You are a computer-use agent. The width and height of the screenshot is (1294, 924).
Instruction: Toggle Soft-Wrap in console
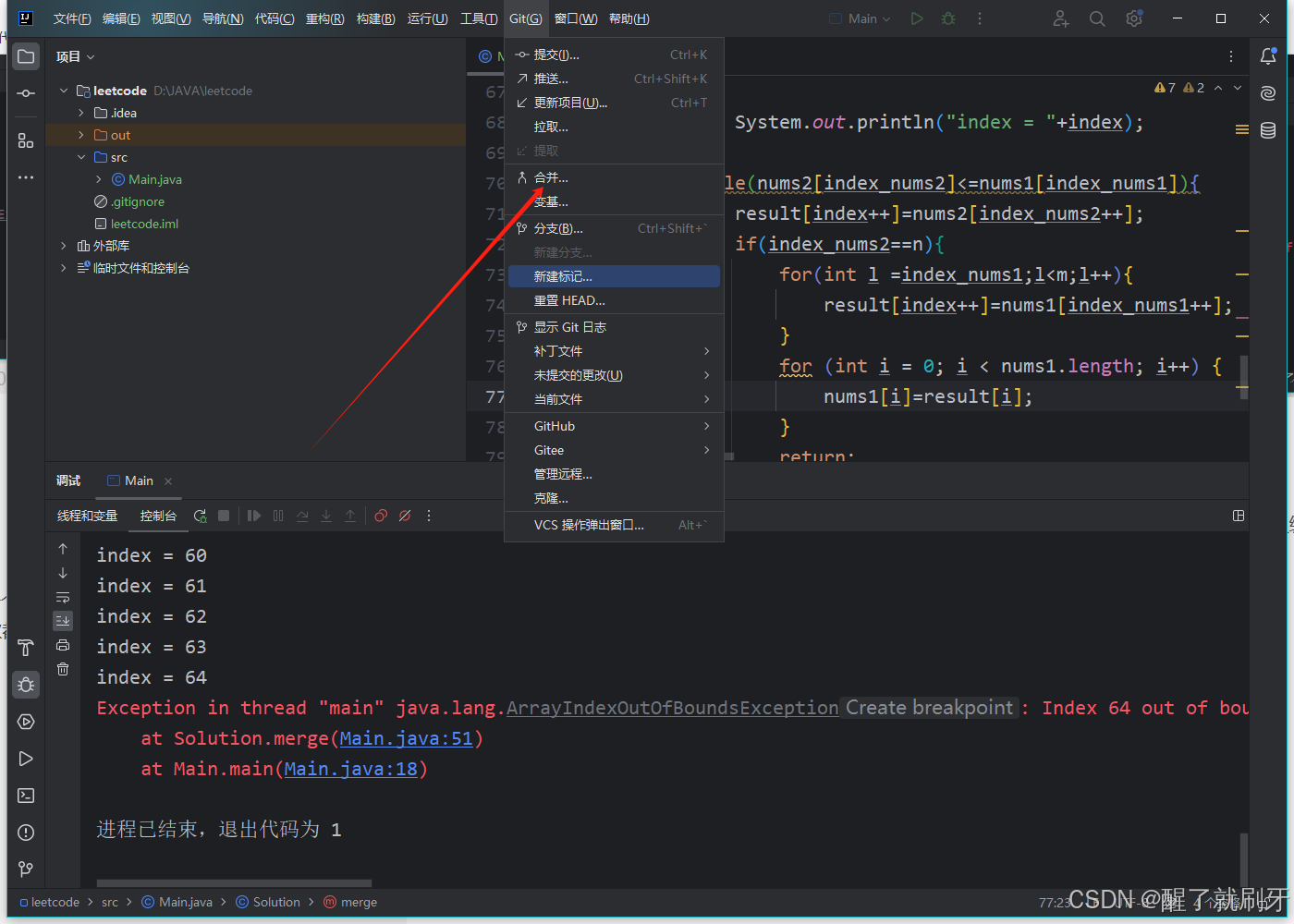point(63,597)
